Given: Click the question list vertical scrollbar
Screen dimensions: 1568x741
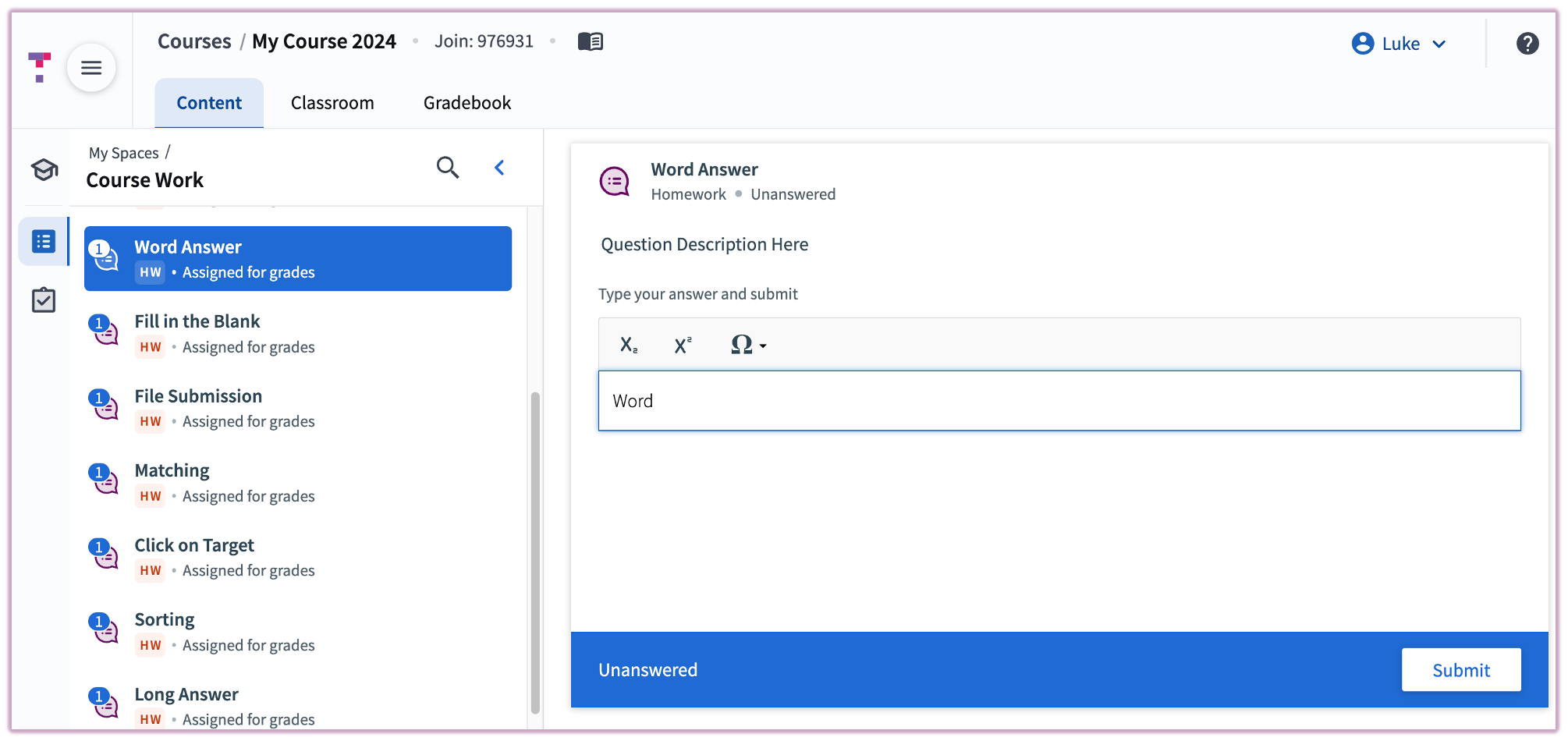Looking at the screenshot, I should click(535, 552).
